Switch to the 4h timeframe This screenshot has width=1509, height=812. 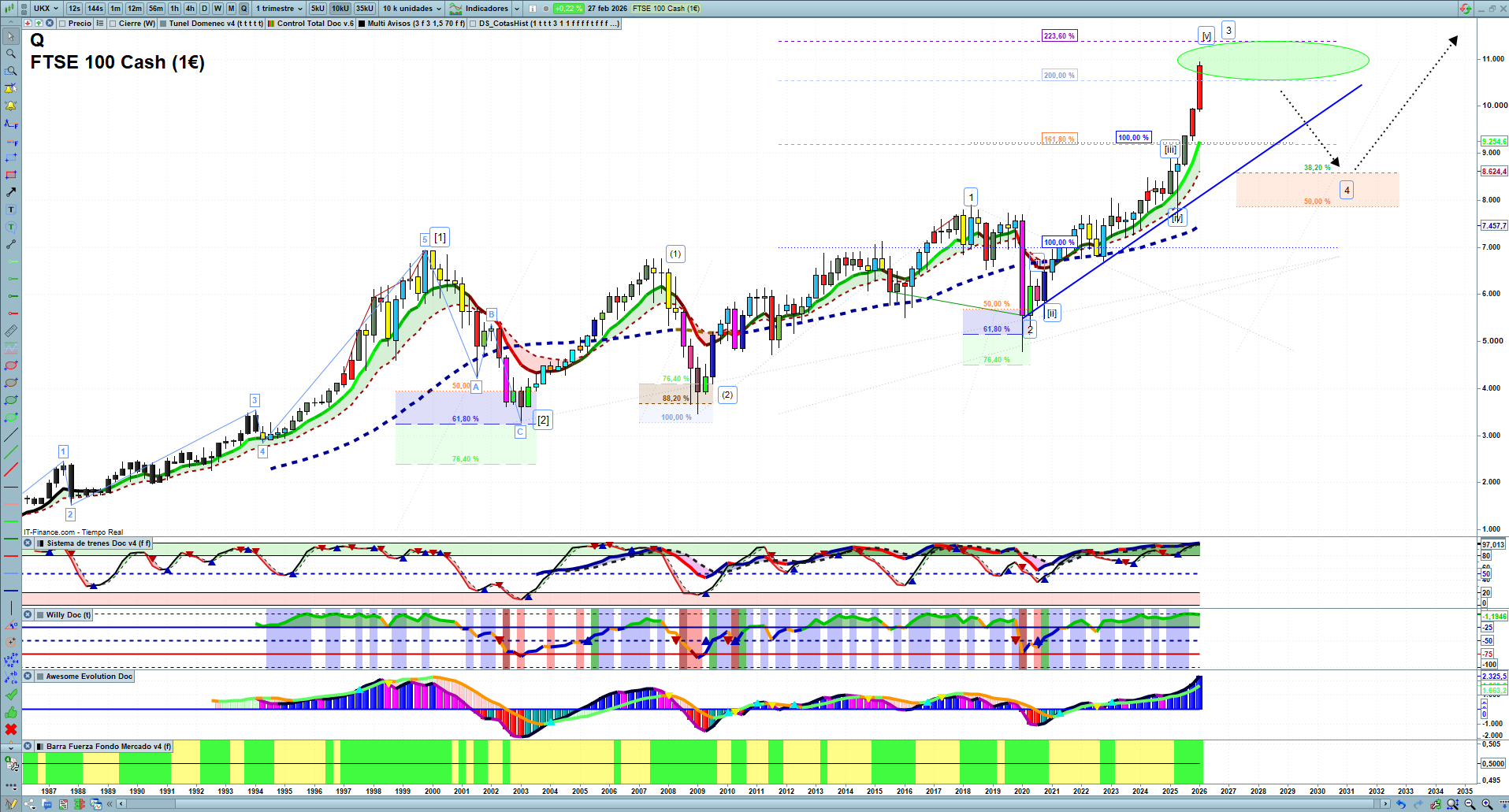(x=190, y=9)
